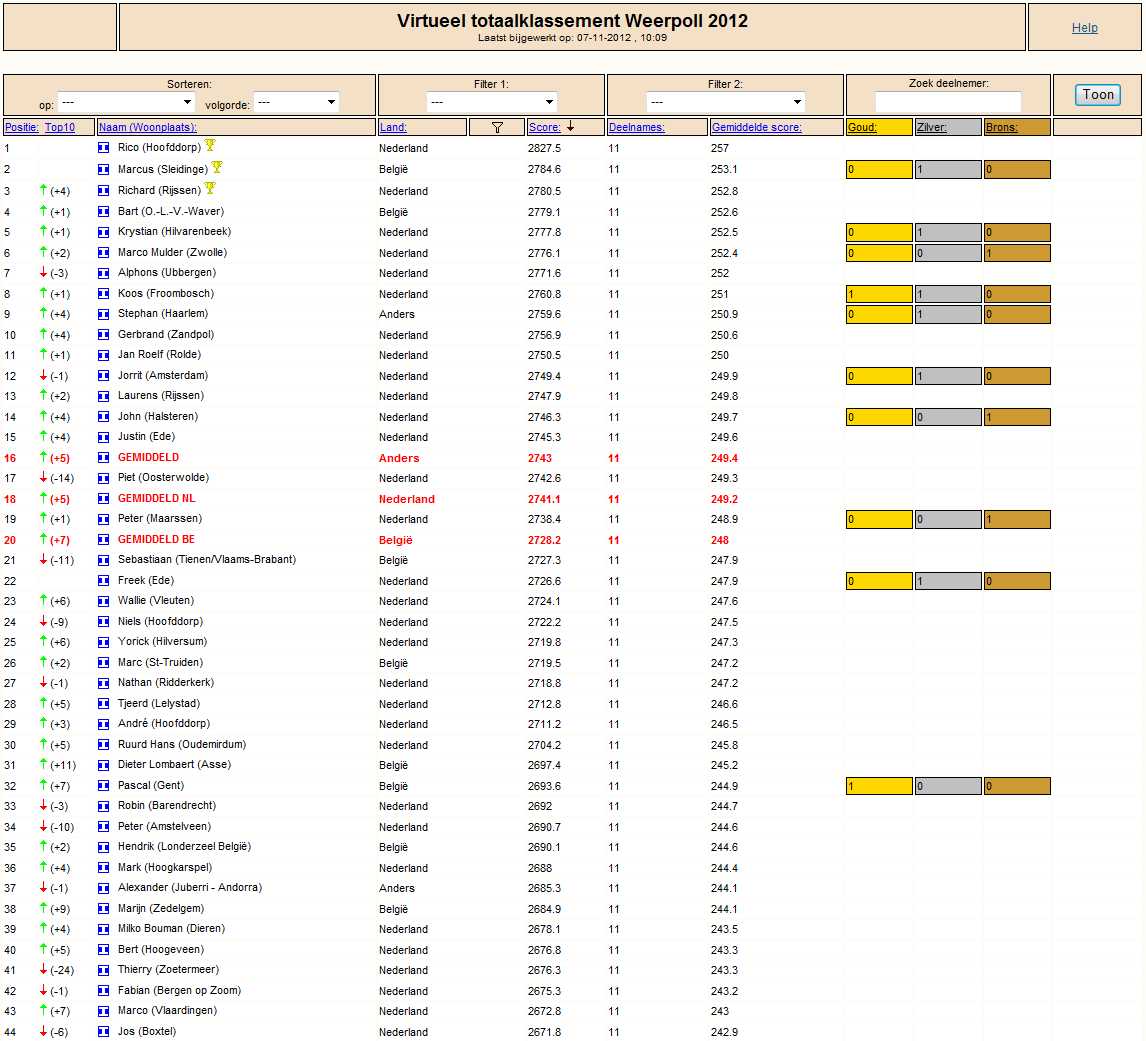Click the score value 2743 in red
The height and width of the screenshot is (1041, 1146).
click(540, 458)
